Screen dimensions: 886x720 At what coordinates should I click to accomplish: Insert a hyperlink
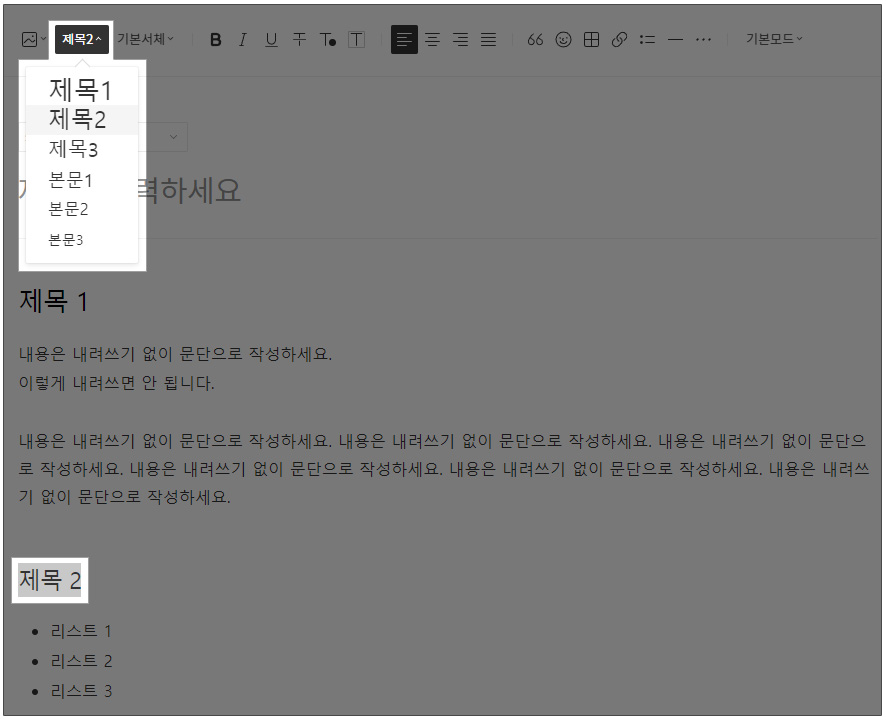pos(619,40)
